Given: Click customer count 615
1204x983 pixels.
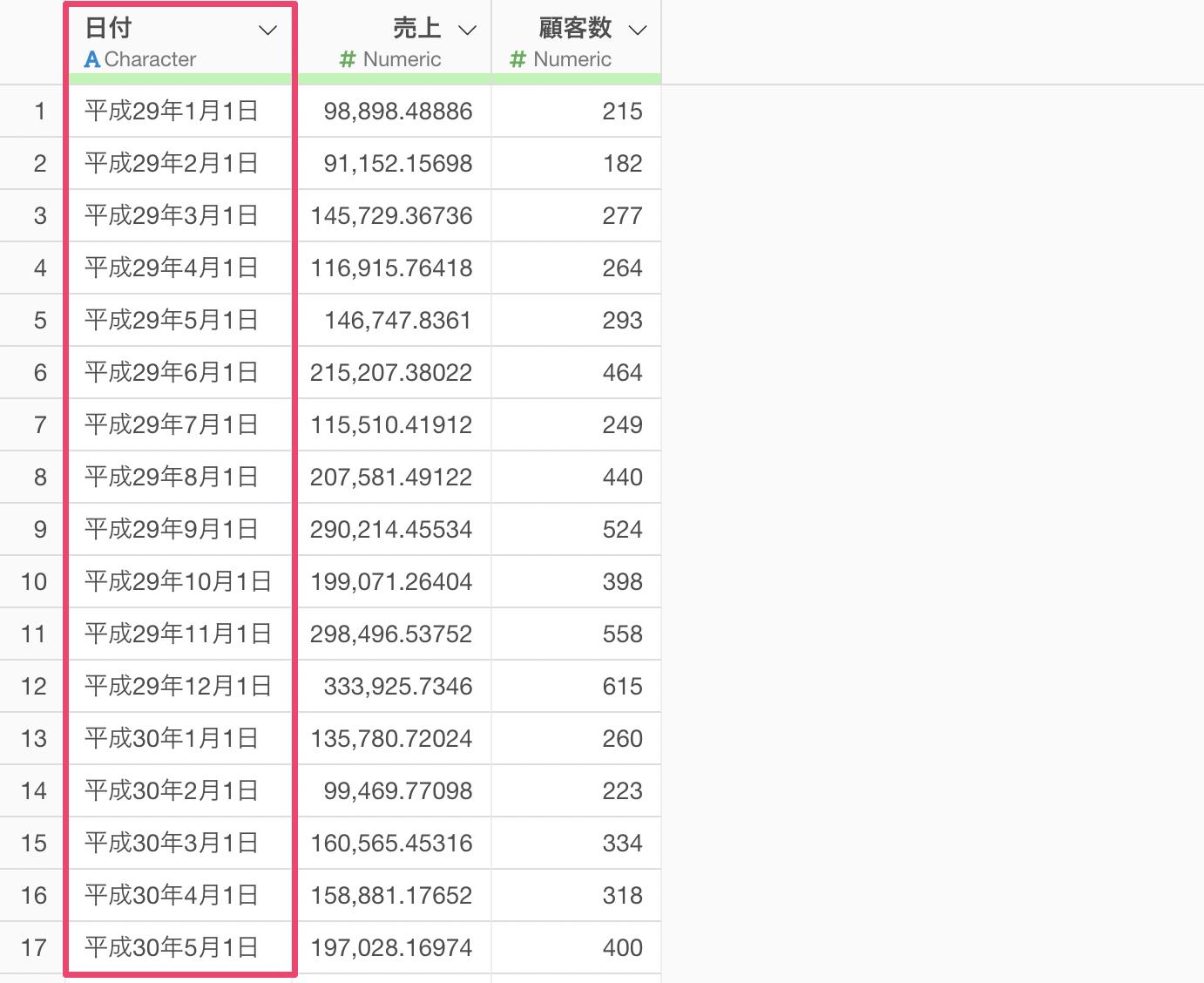Looking at the screenshot, I should [623, 687].
